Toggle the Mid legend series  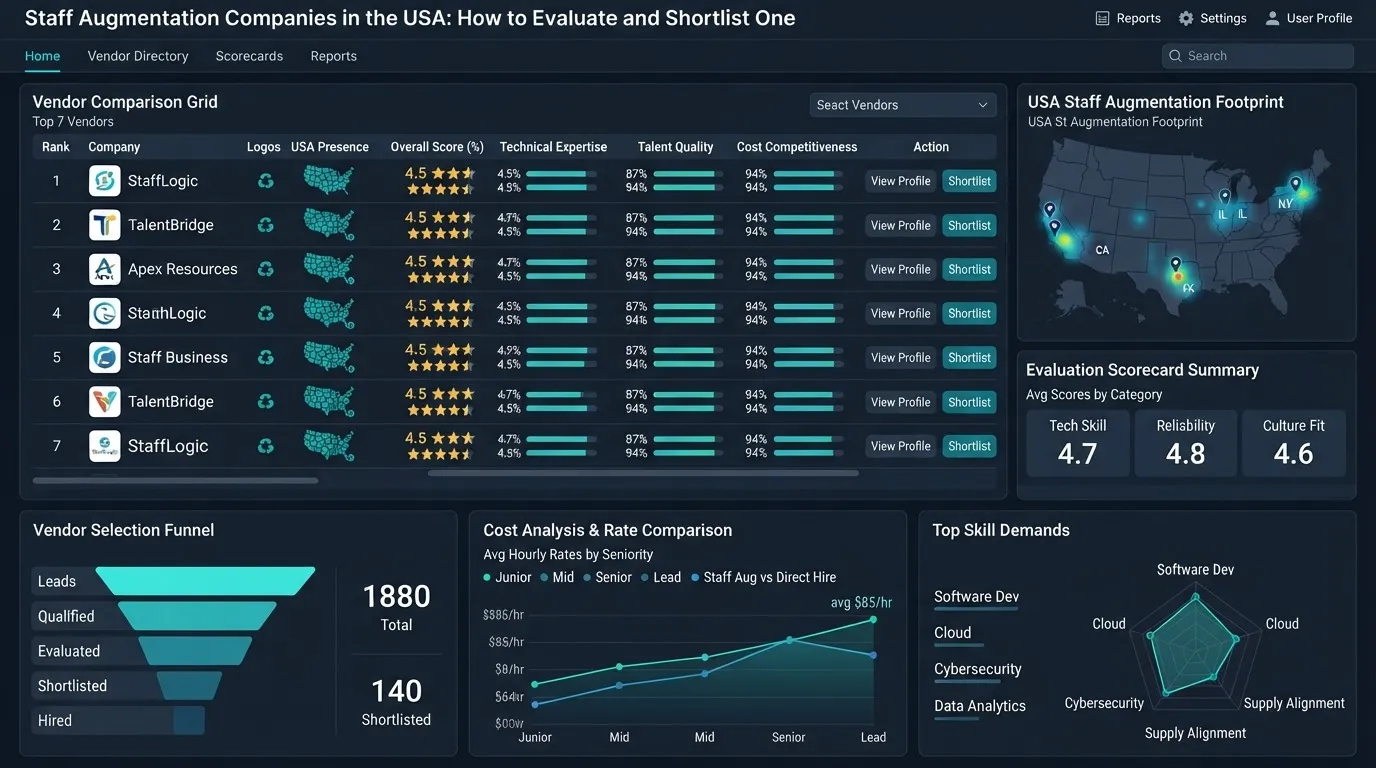click(557, 577)
